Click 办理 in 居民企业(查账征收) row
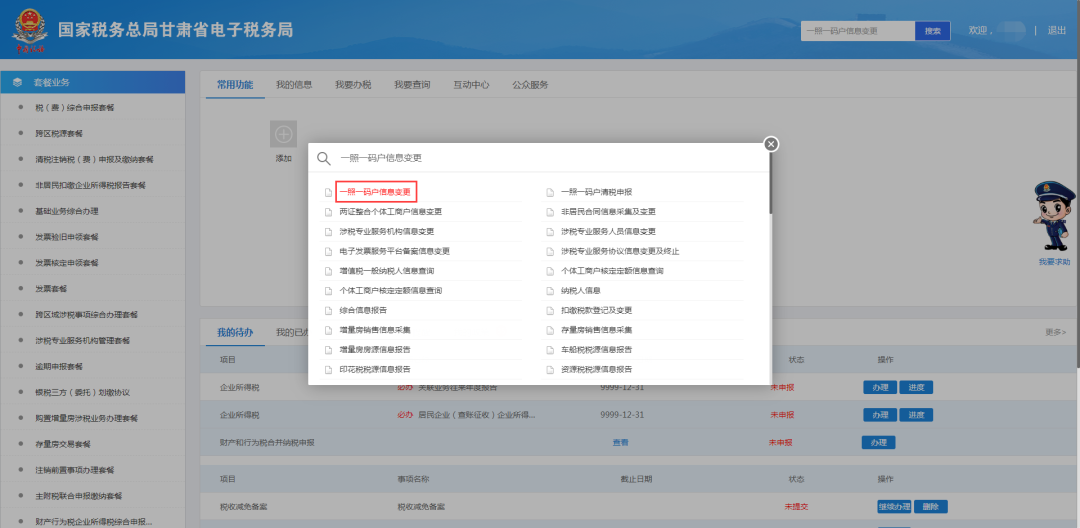This screenshot has width=1080, height=528. (x=880, y=415)
